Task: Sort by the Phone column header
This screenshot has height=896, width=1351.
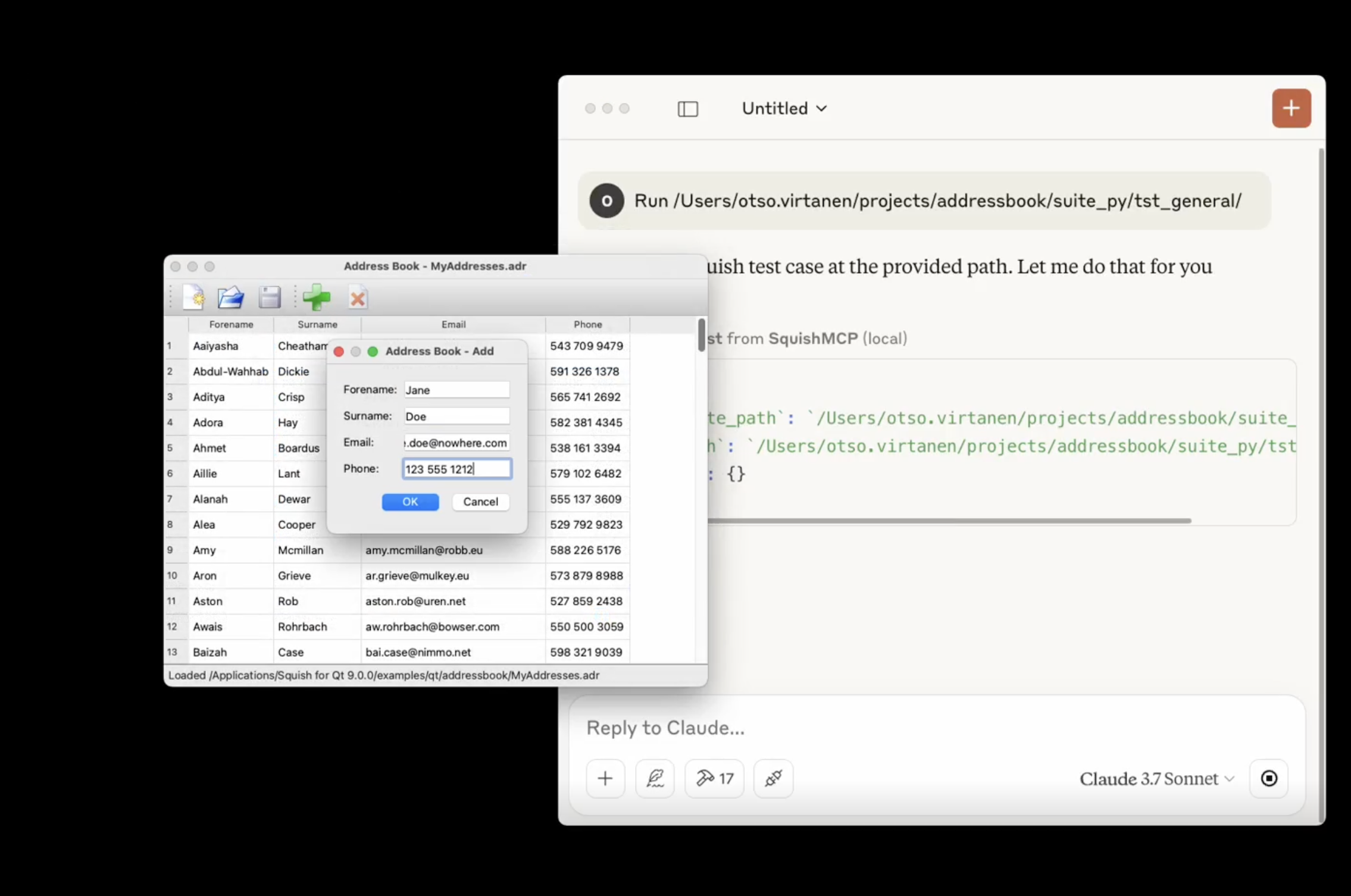Action: (587, 324)
